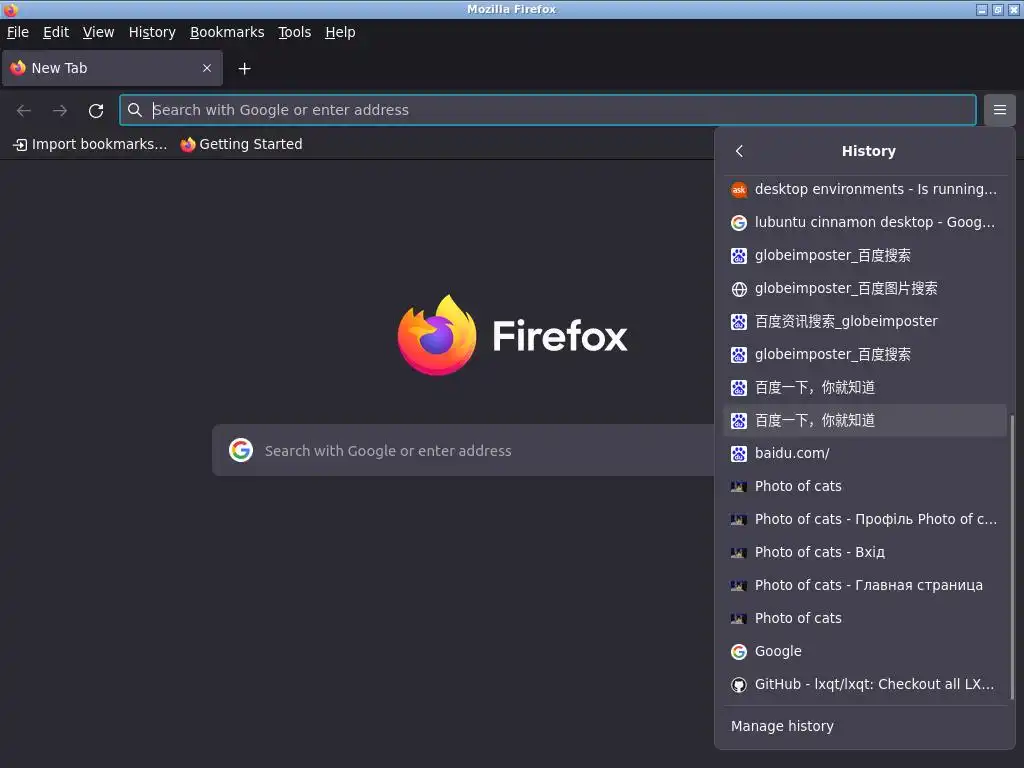Click Import bookmarks in the bookmarks toolbar

90,144
